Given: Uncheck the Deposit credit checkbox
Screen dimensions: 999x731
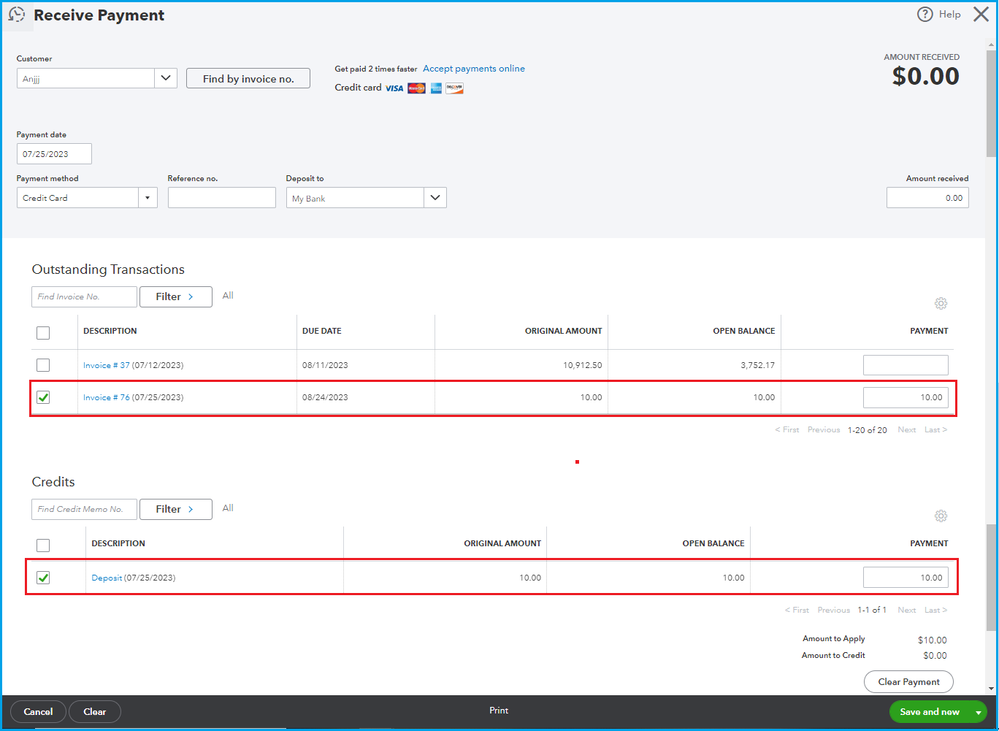Looking at the screenshot, I should [x=43, y=577].
